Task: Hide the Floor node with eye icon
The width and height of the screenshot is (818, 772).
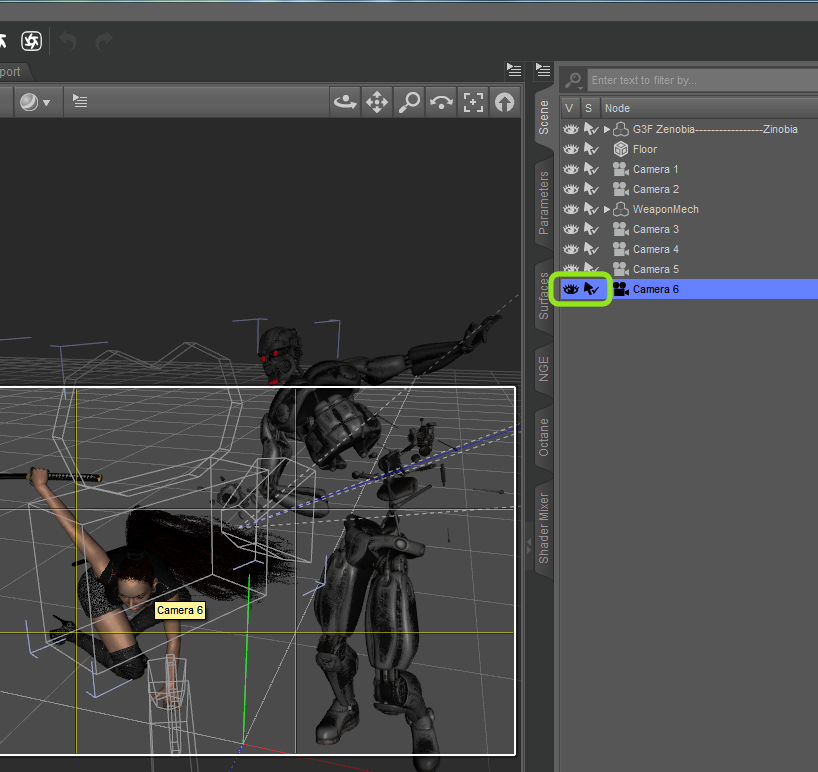Action: click(x=571, y=149)
